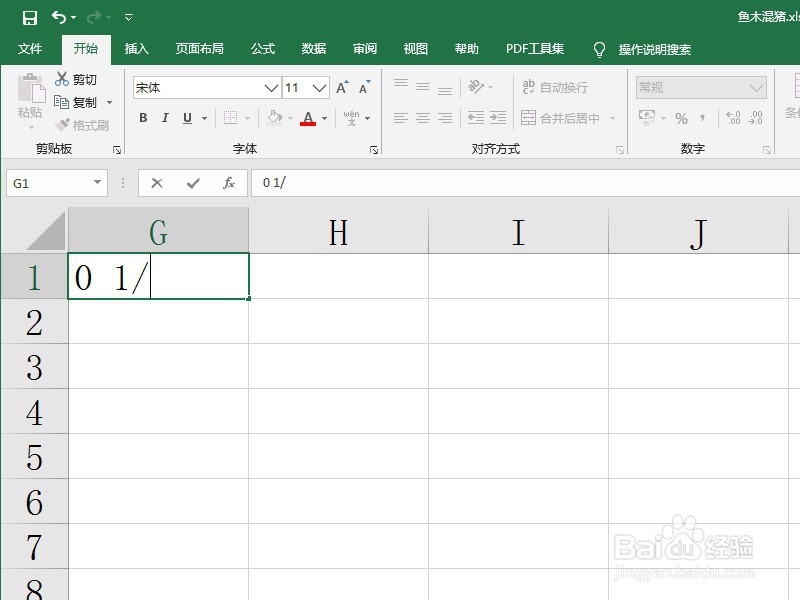
Task: Open the PDF工具集 tab
Action: pos(535,48)
